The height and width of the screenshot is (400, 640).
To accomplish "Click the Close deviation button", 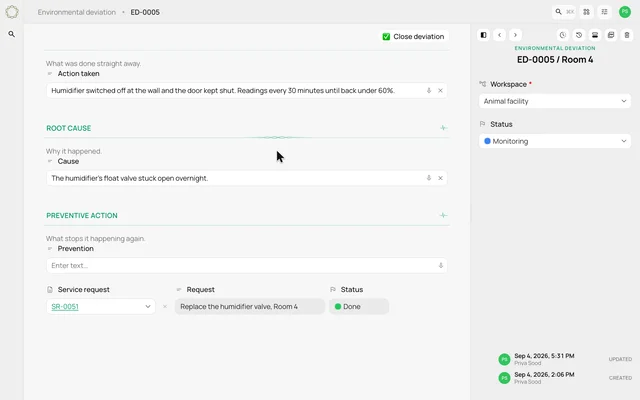I will pyautogui.click(x=414, y=37).
